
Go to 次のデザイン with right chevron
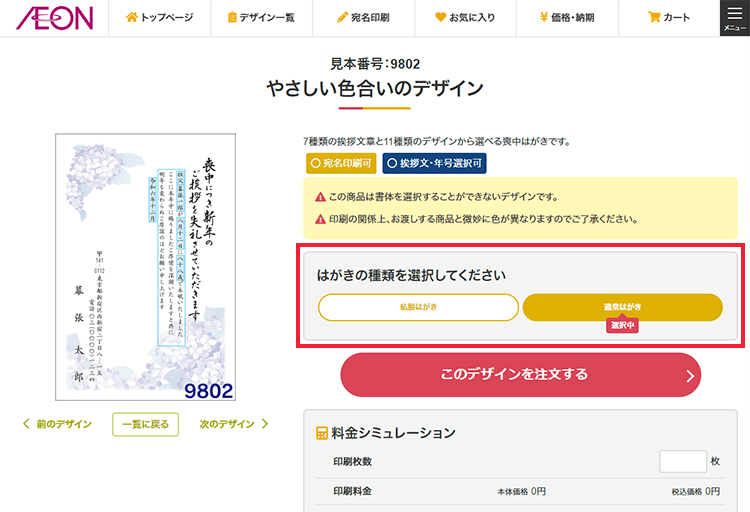tap(234, 424)
